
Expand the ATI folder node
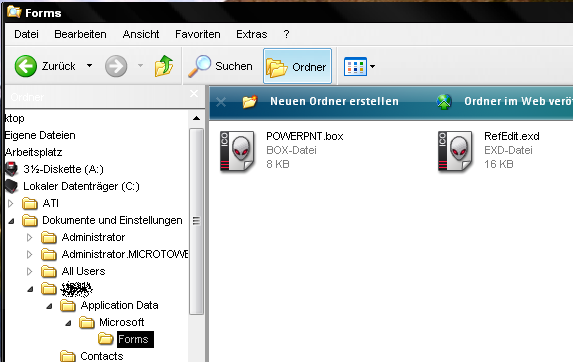coord(11,203)
